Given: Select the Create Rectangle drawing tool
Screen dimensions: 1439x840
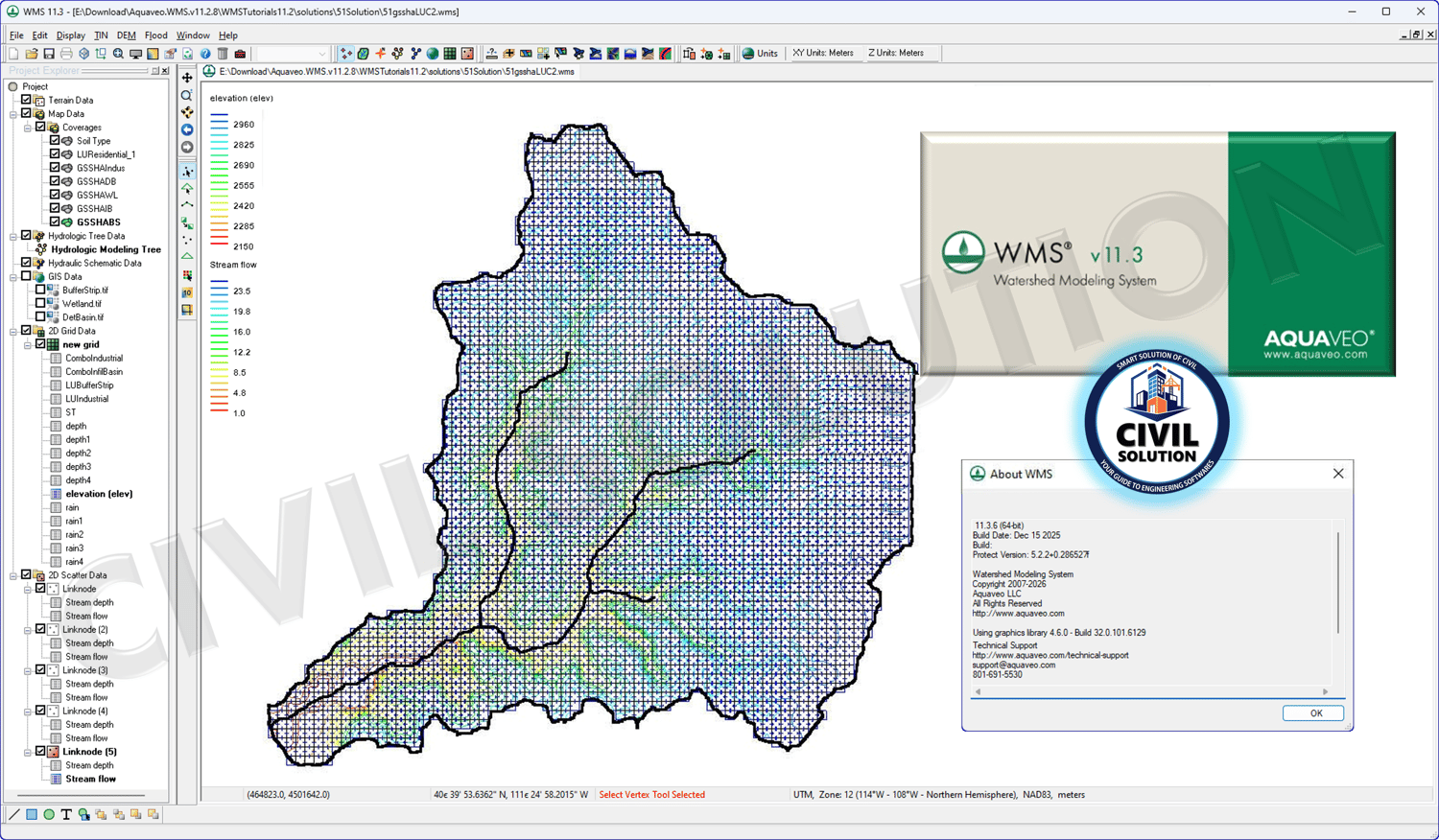Looking at the screenshot, I should click(x=32, y=814).
